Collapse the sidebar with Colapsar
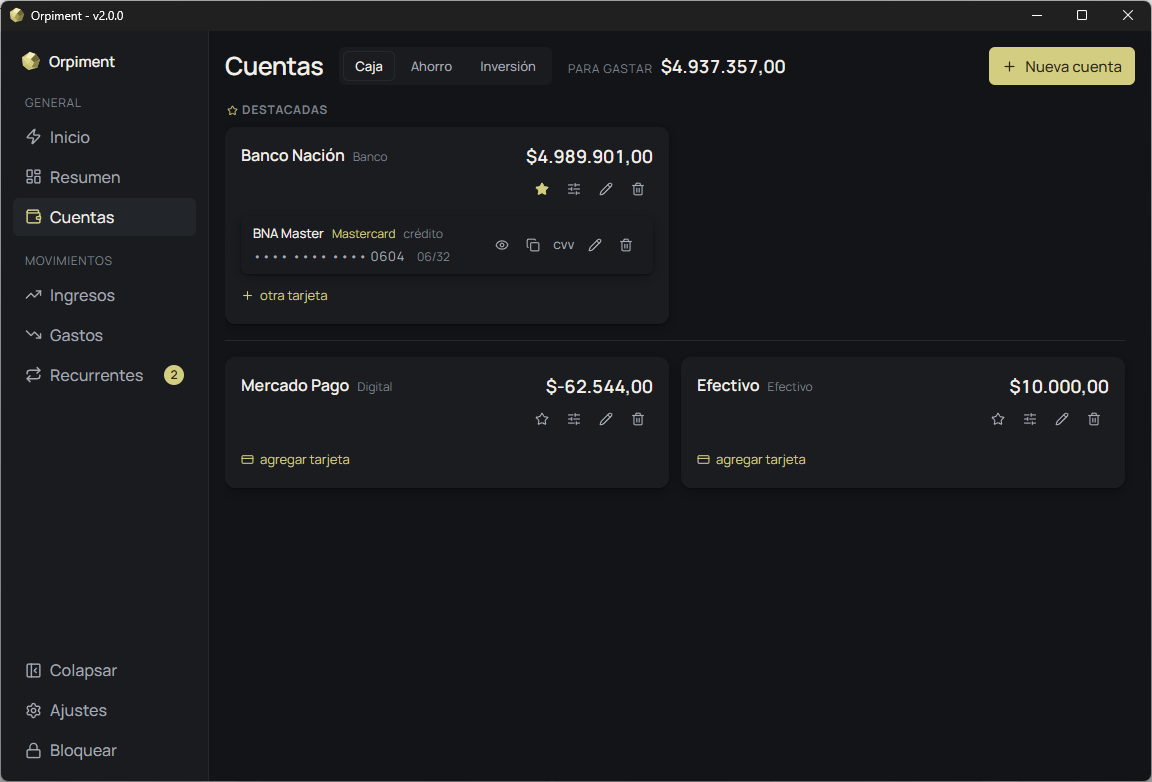1152x782 pixels. click(x=104, y=670)
